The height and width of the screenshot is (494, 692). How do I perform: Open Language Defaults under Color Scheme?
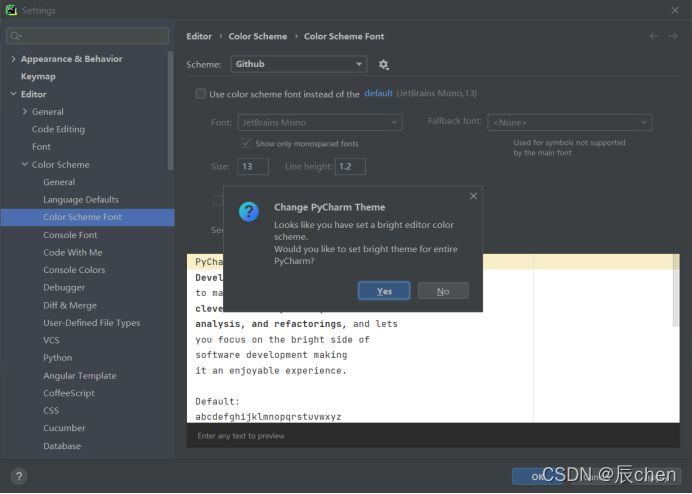tap(81, 200)
